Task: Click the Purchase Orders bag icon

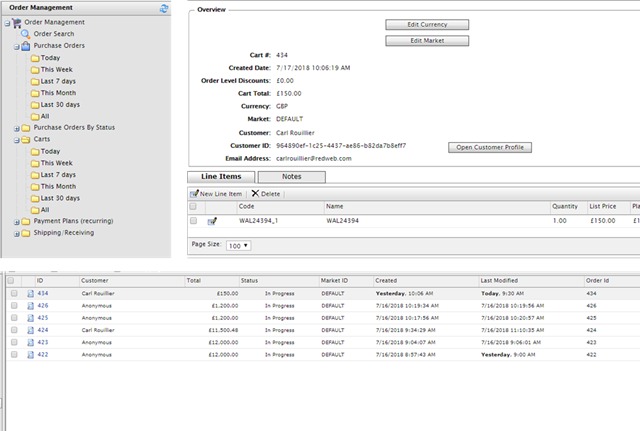Action: pos(25,46)
